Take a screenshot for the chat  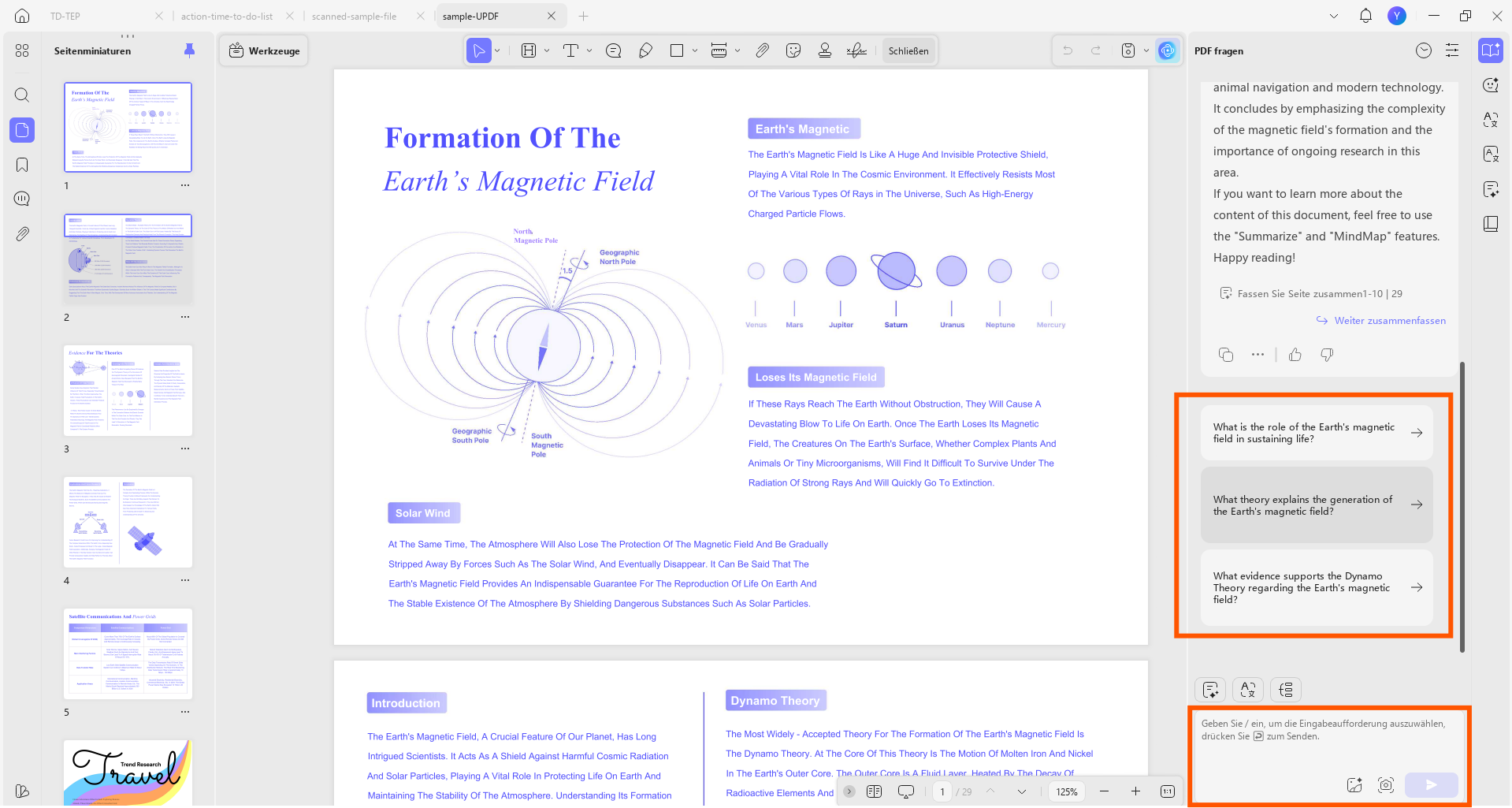click(1386, 785)
